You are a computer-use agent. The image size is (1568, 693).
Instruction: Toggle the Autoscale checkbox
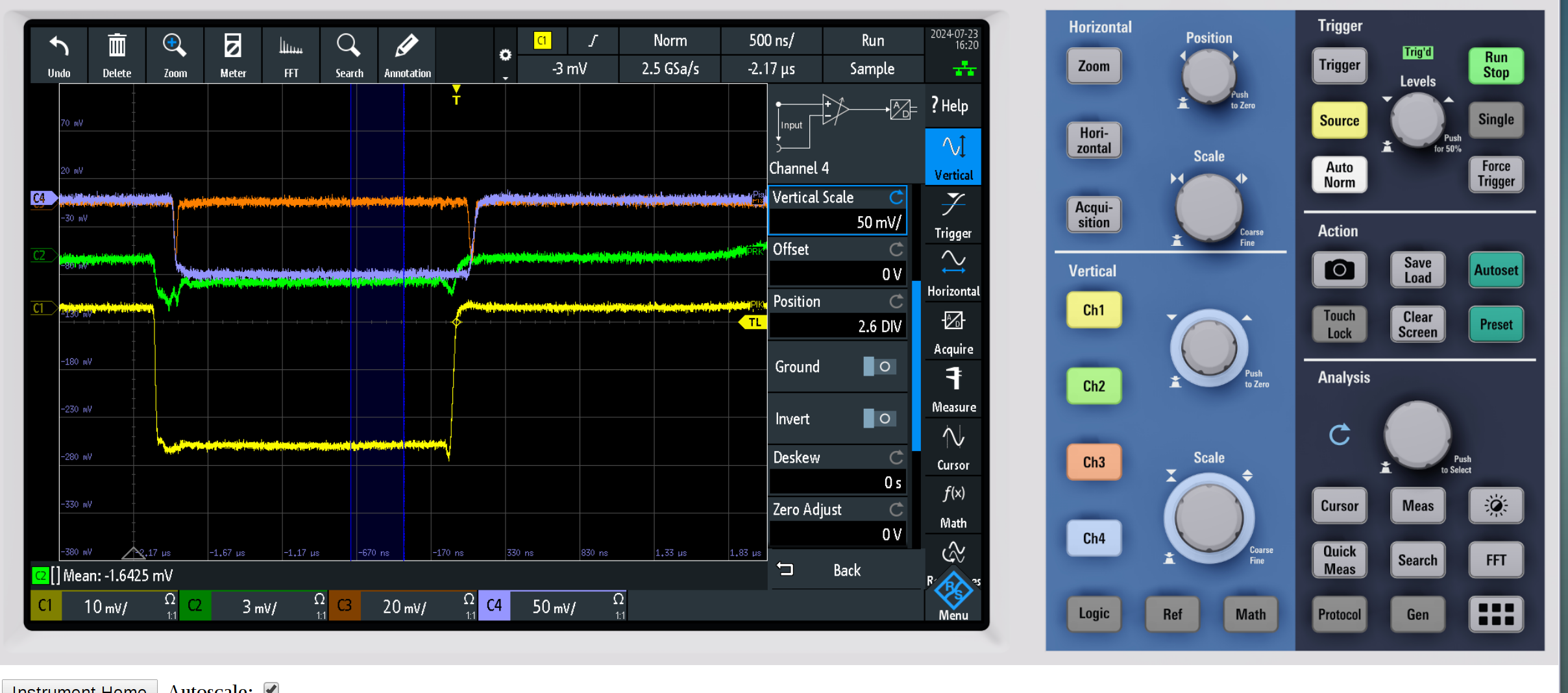271,688
